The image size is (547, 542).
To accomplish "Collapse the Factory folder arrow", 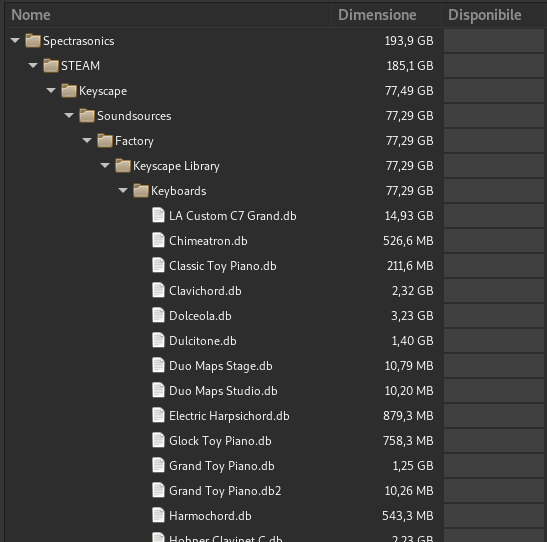I will coord(87,140).
